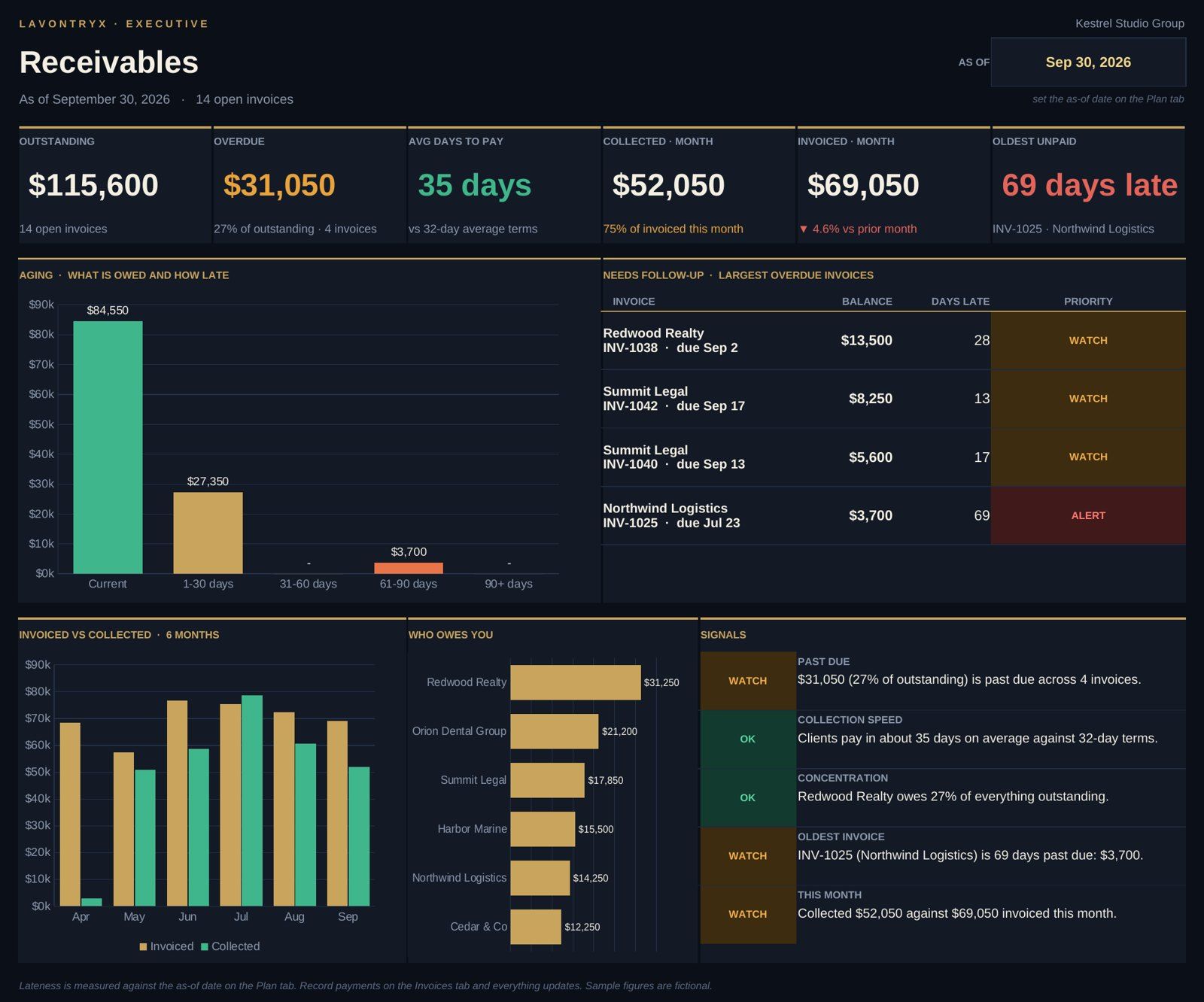The image size is (1204, 1002).
Task: Select the Invoiced month $69,050 value
Action: (x=863, y=185)
